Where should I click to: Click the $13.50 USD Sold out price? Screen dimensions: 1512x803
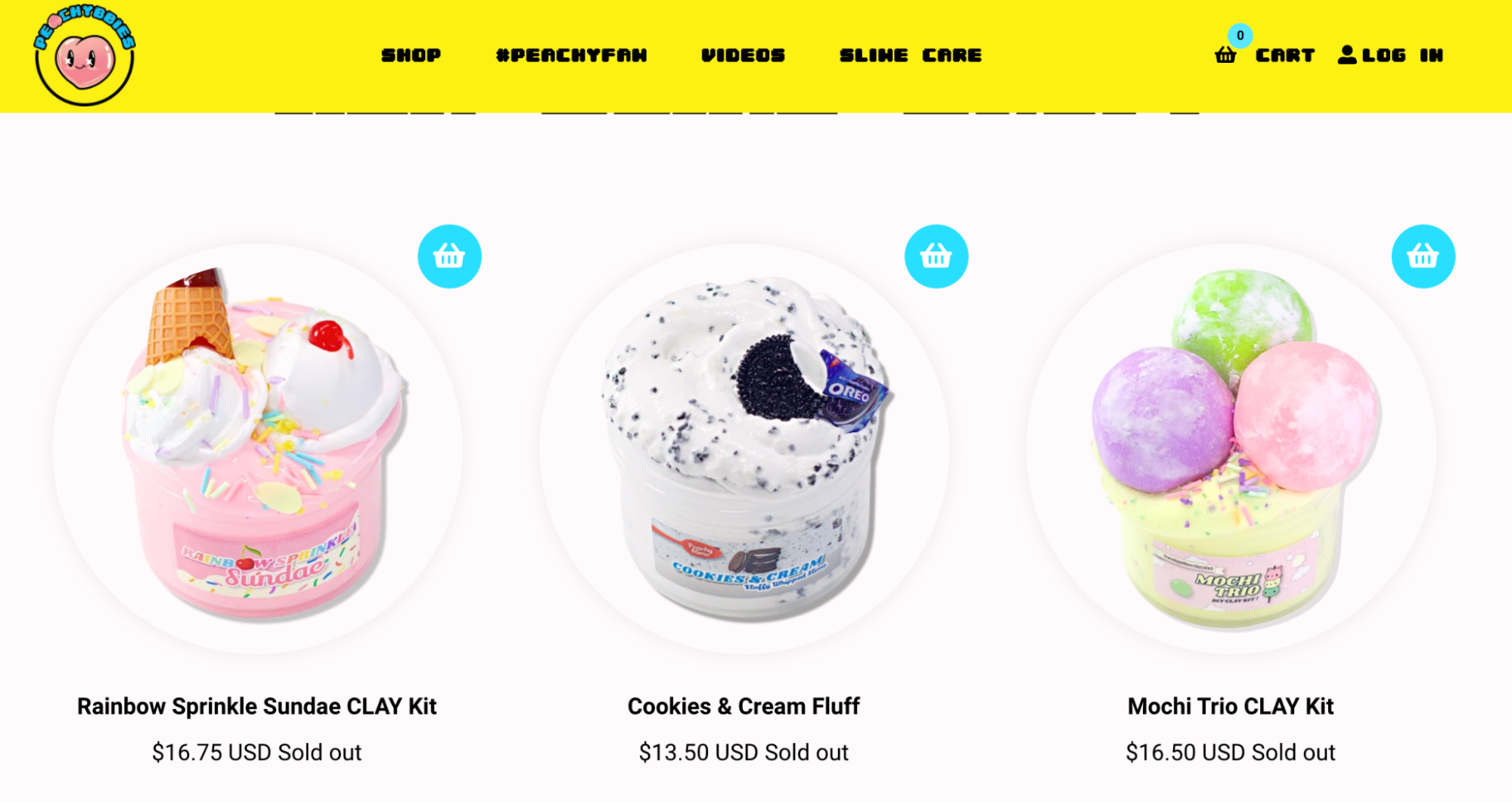(744, 752)
